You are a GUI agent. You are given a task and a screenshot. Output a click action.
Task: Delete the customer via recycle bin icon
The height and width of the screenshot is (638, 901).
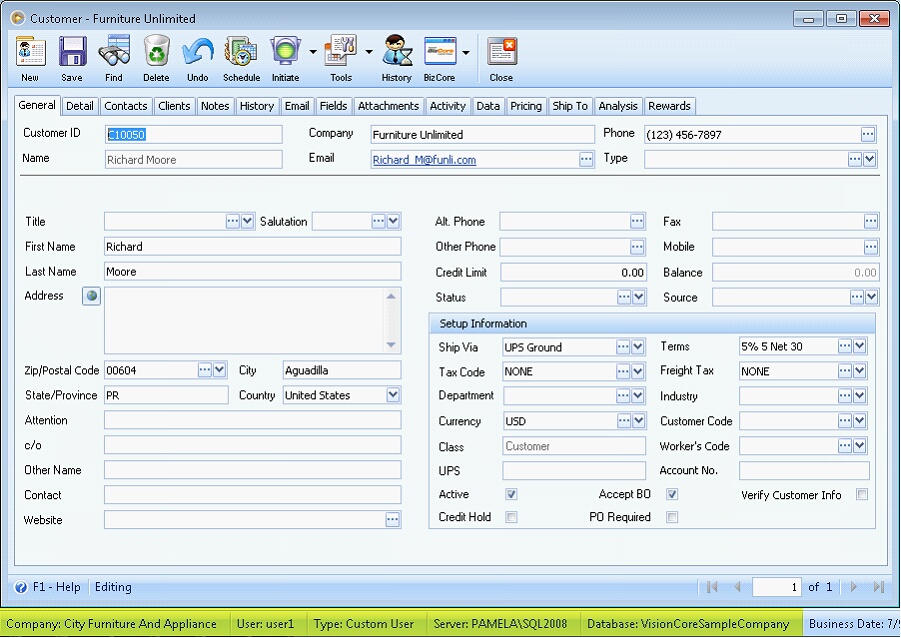[x=156, y=59]
